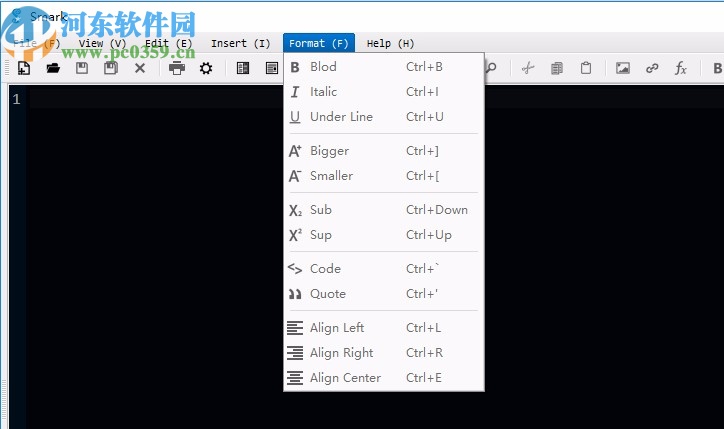
Task: Select Code formatting entry
Action: coord(384,269)
